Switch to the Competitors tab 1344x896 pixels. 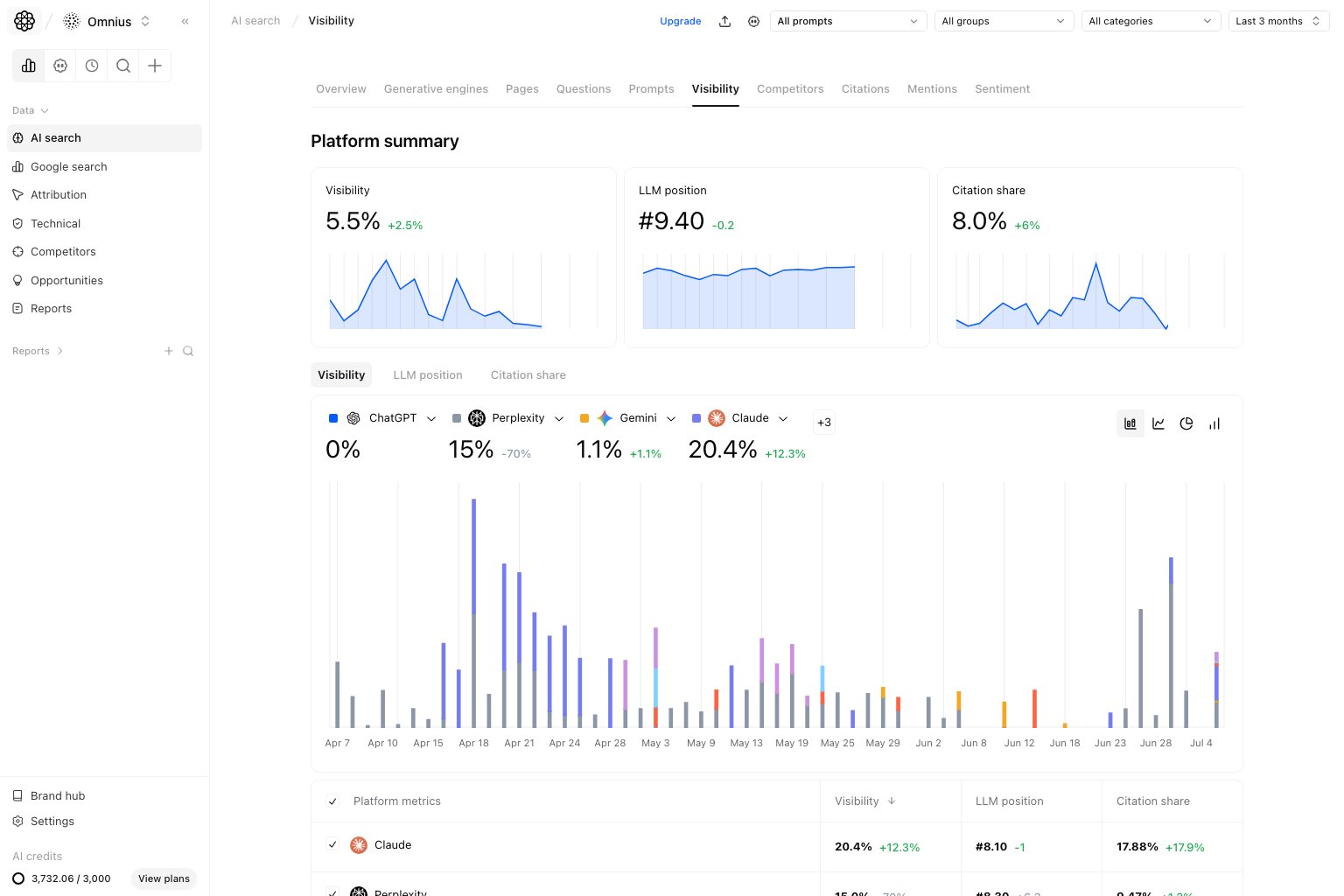790,89
